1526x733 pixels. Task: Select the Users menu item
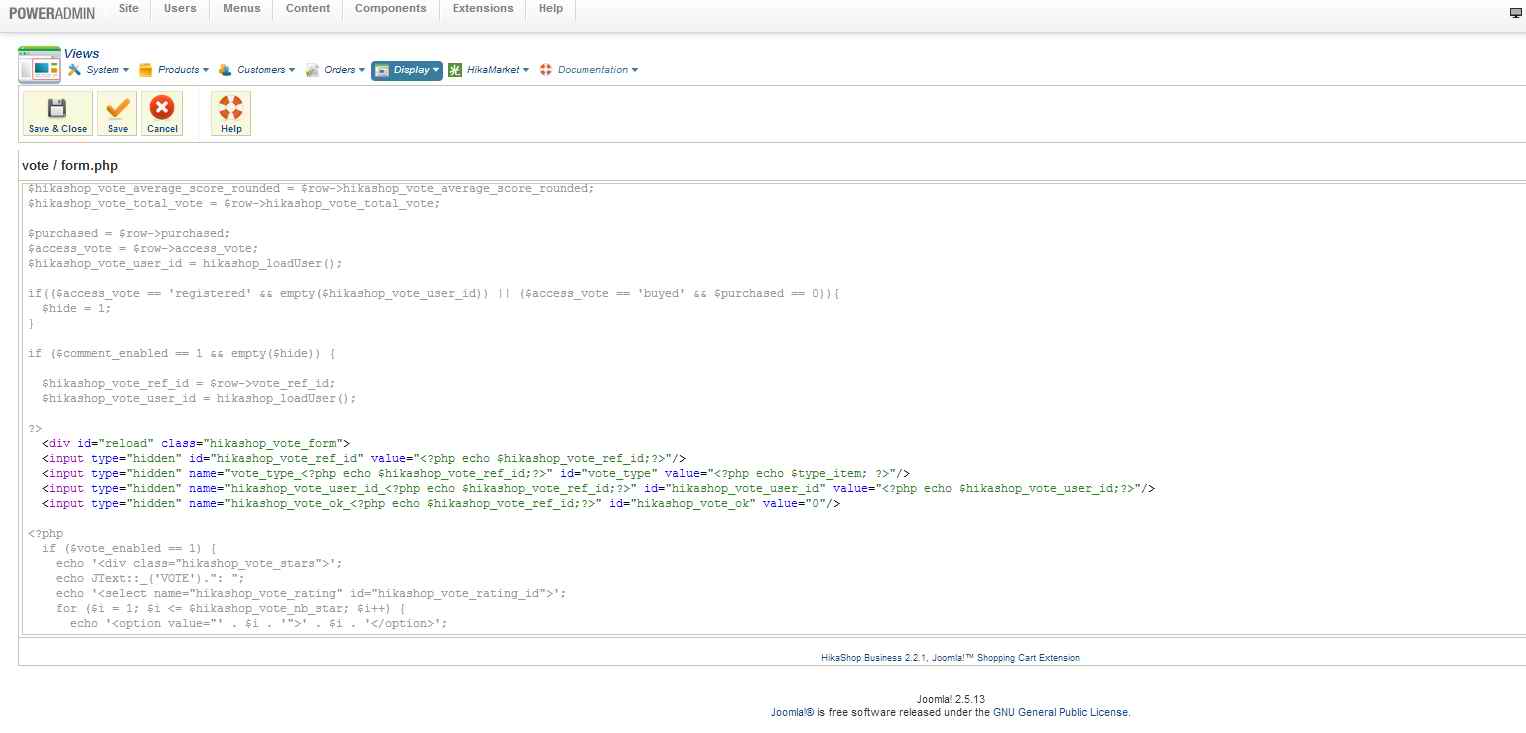[x=180, y=8]
